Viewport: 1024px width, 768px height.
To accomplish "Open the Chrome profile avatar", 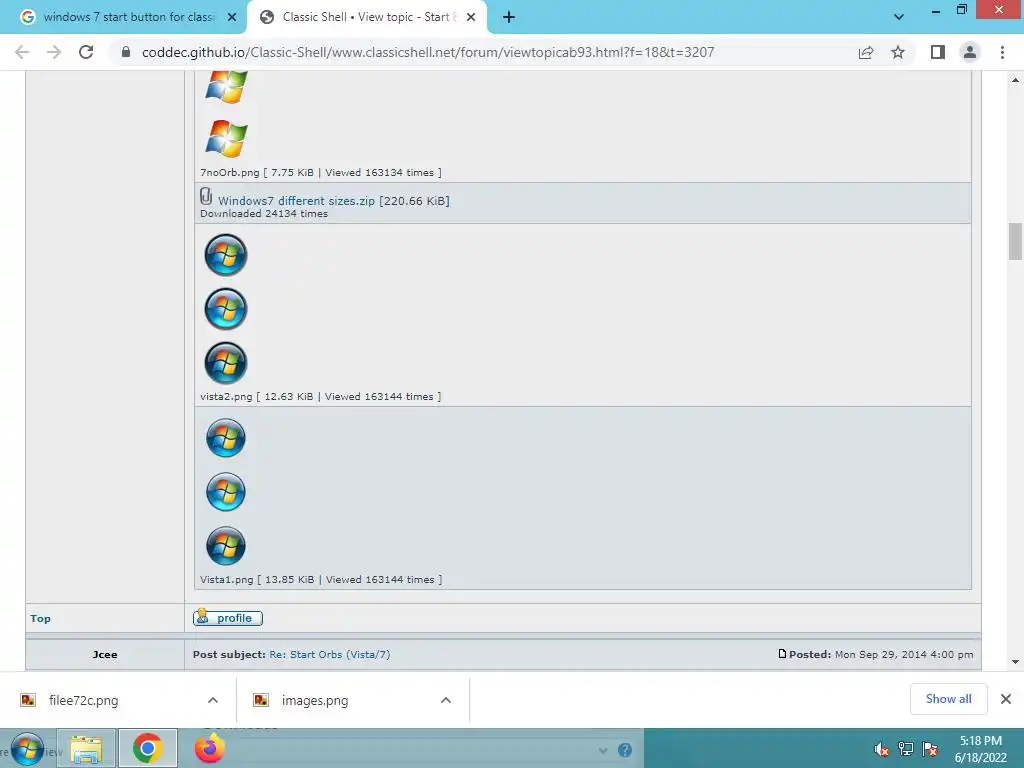I will pyautogui.click(x=970, y=52).
